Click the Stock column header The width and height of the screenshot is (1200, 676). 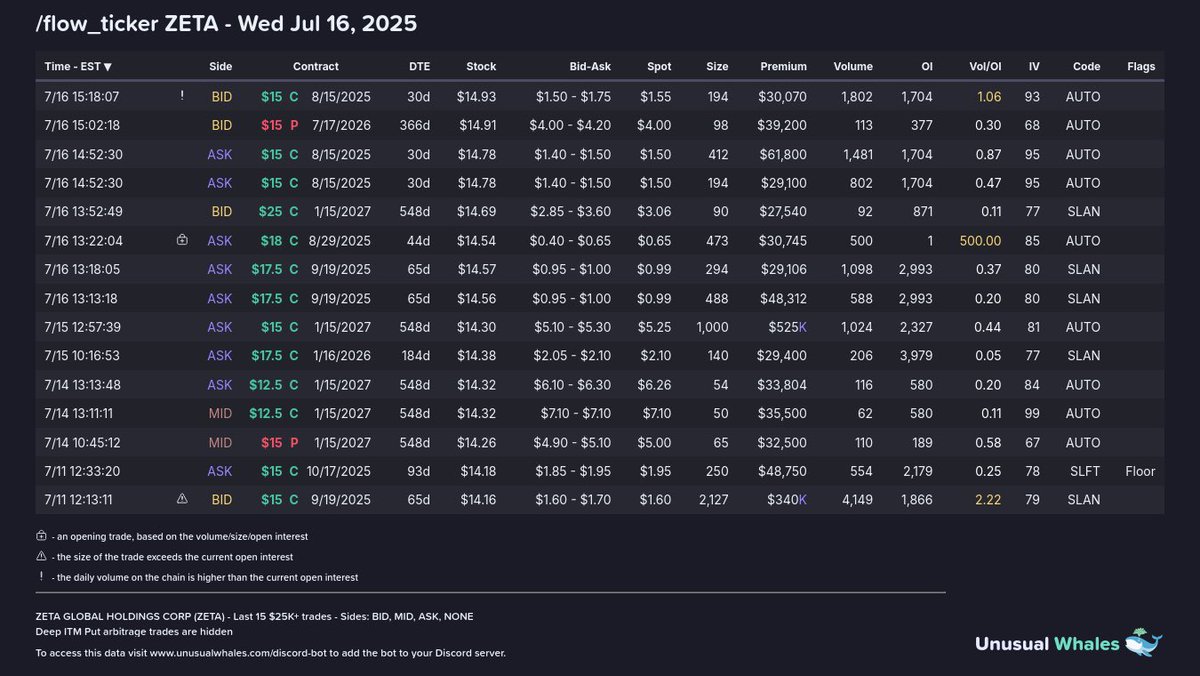[x=481, y=67]
